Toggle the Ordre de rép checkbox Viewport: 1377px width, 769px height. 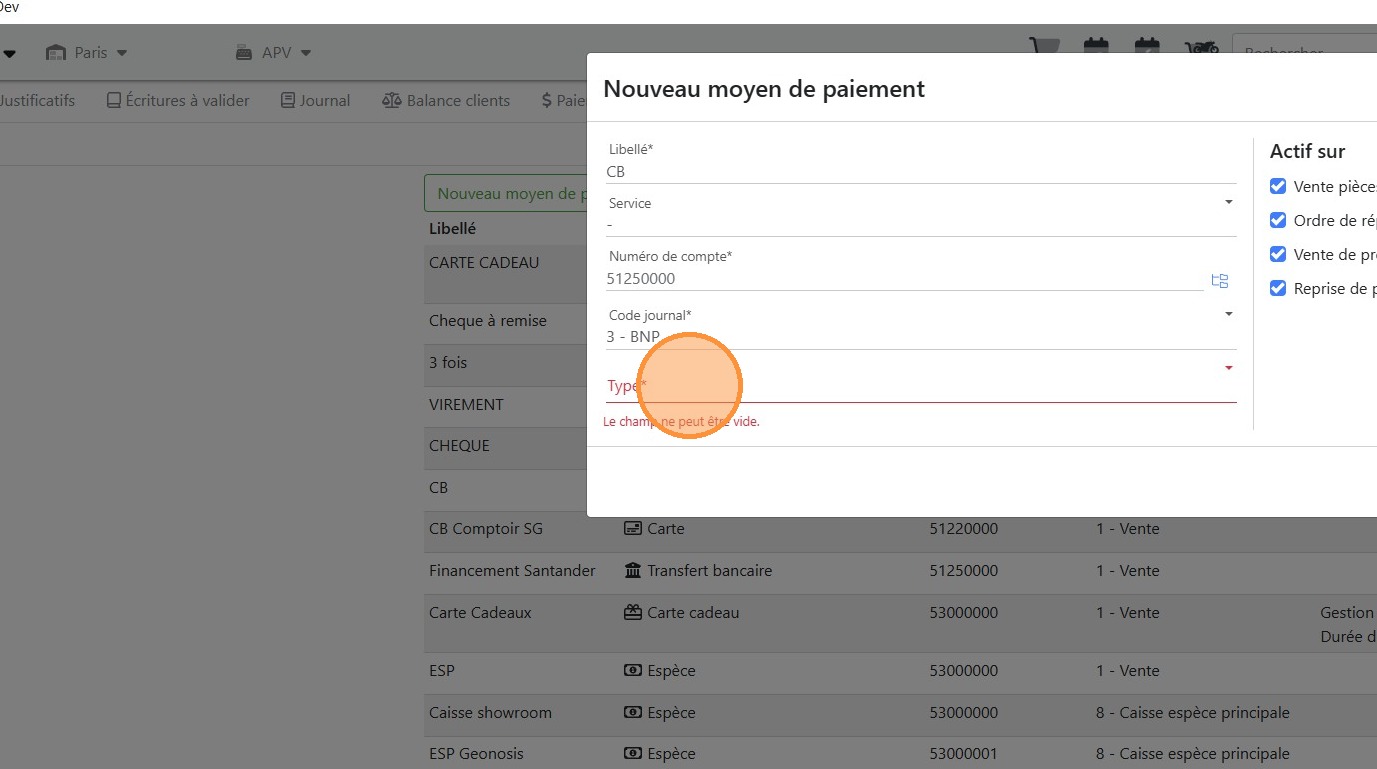coord(1278,220)
